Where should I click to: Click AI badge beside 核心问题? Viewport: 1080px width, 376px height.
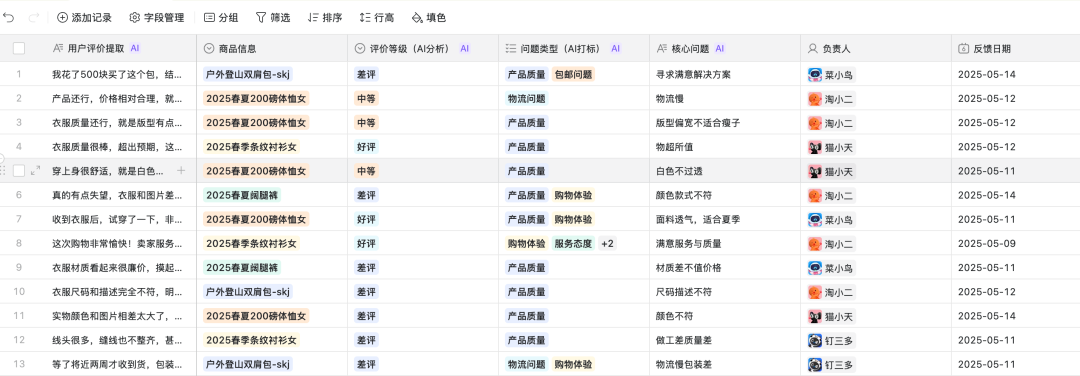coord(720,48)
